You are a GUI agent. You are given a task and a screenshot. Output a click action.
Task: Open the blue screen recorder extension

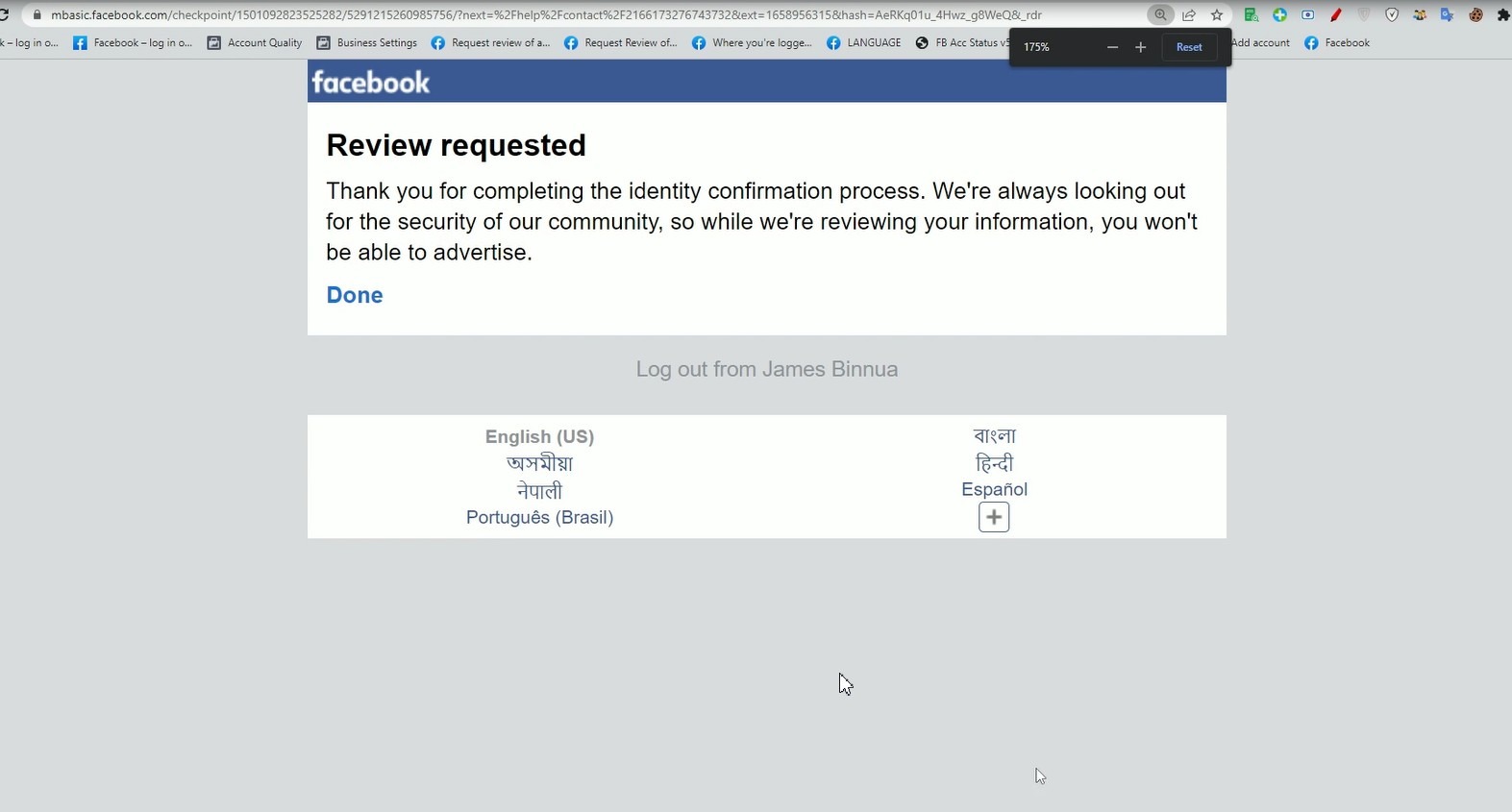pos(1307,15)
